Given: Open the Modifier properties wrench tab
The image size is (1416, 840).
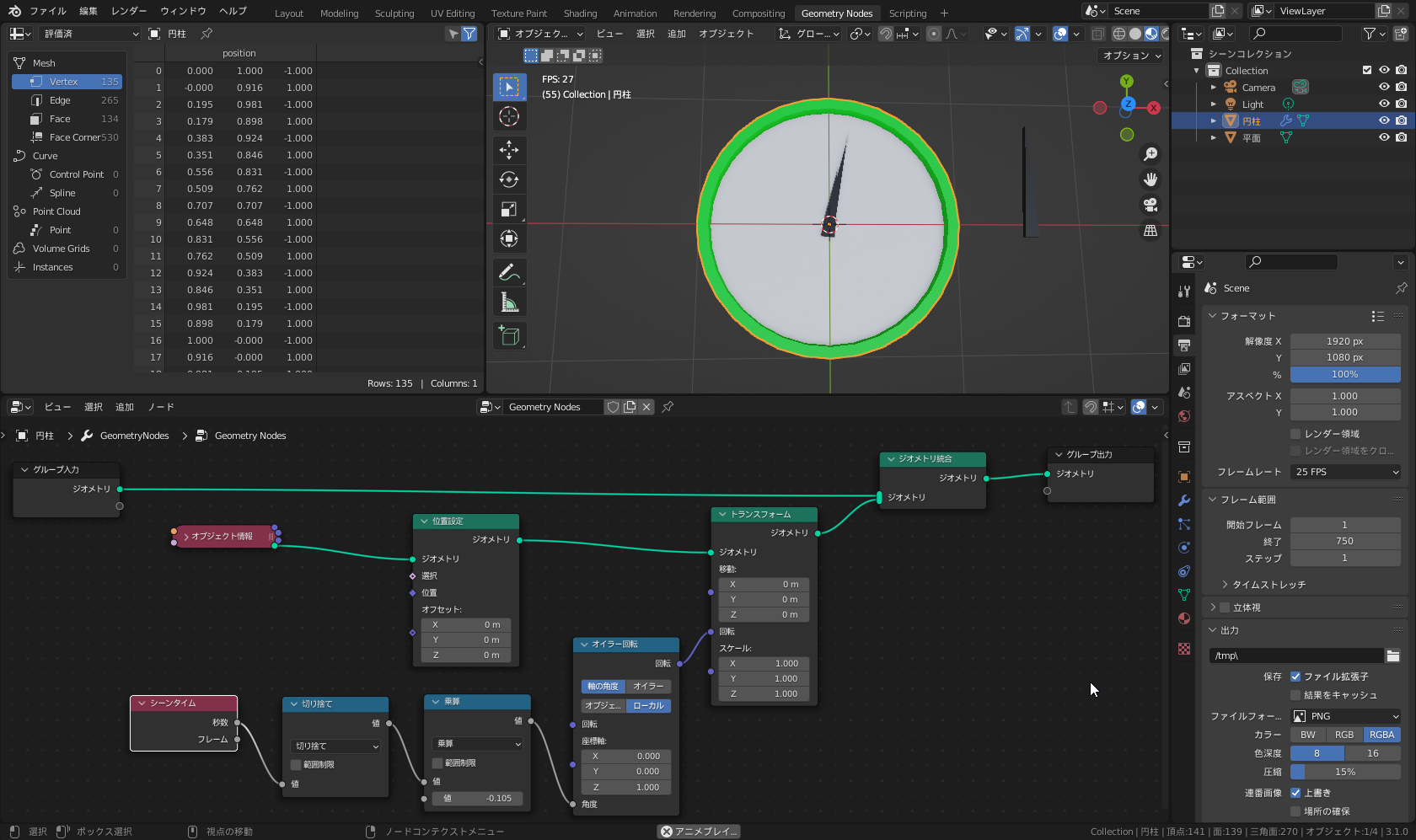Looking at the screenshot, I should [x=1184, y=500].
